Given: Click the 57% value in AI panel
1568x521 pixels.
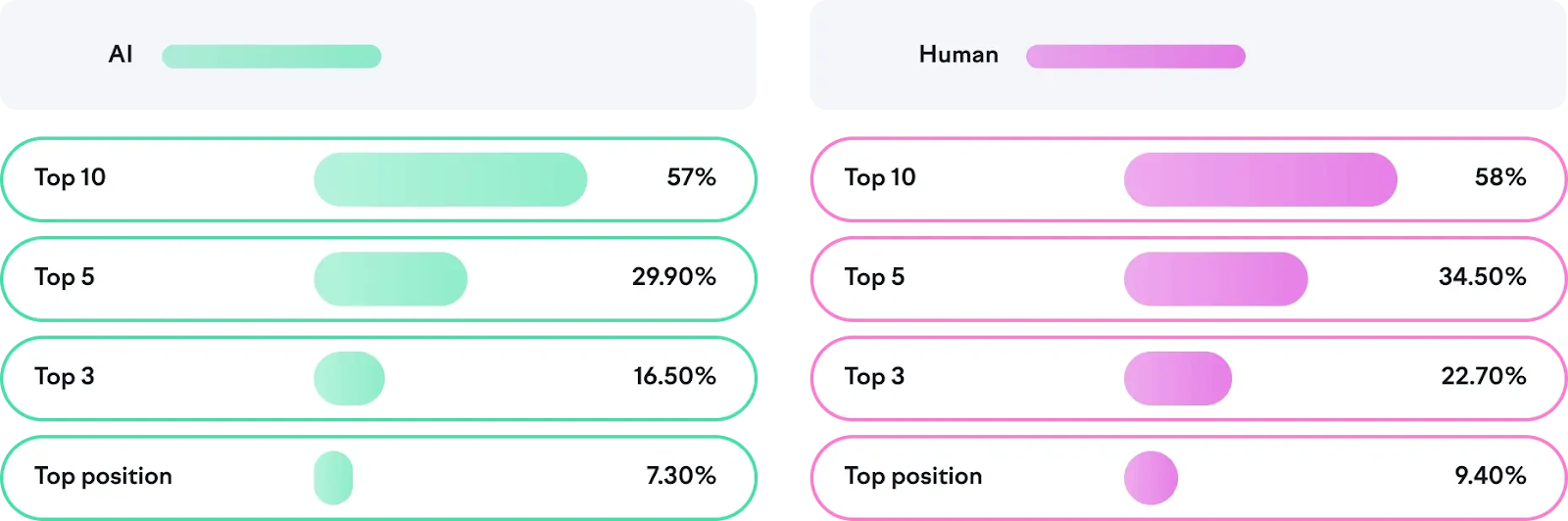Looking at the screenshot, I should 691,177.
